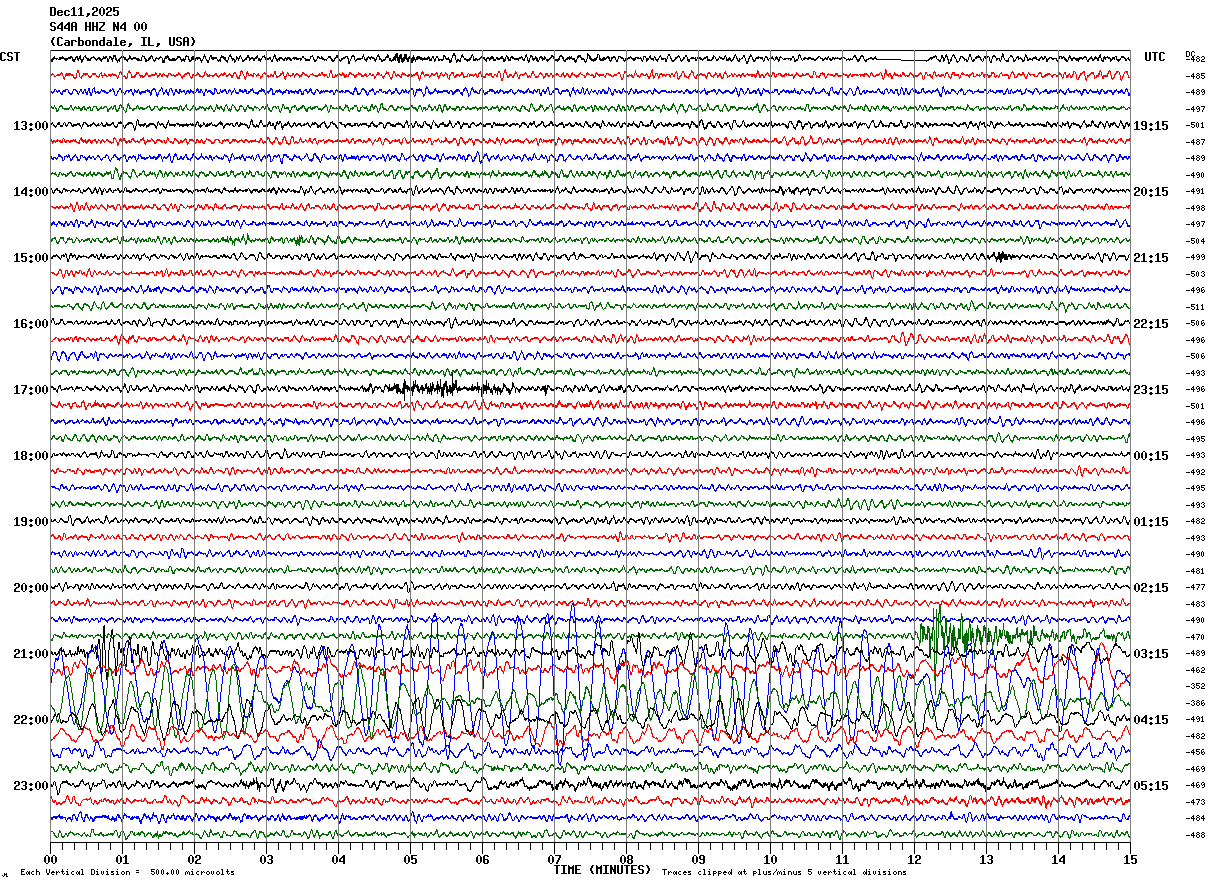Select the 13:00 CST time label

coord(30,126)
